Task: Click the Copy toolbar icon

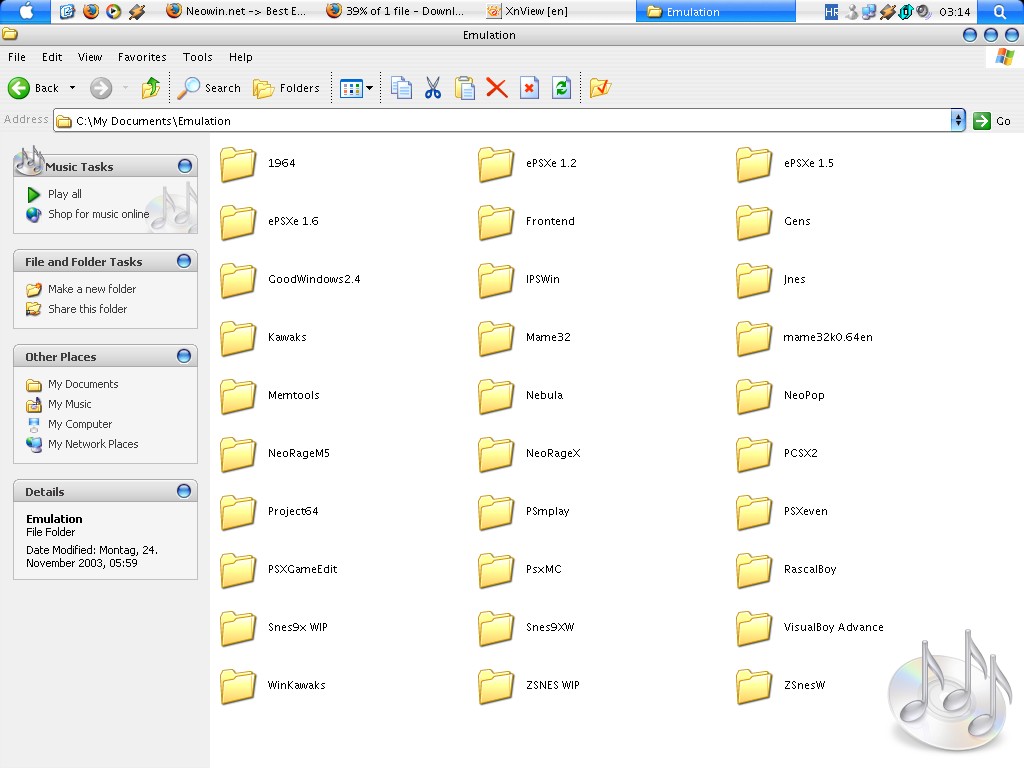Action: tap(401, 88)
